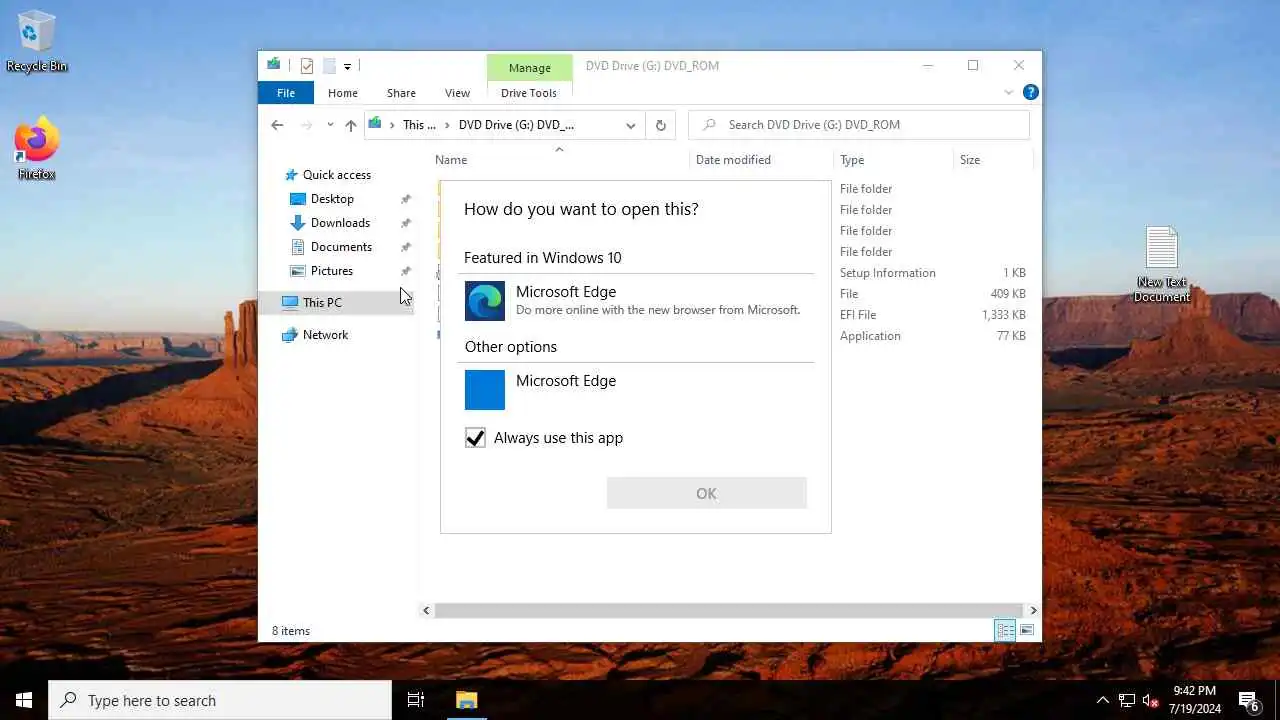Open the notification center icon
The height and width of the screenshot is (720, 1280).
point(1248,700)
